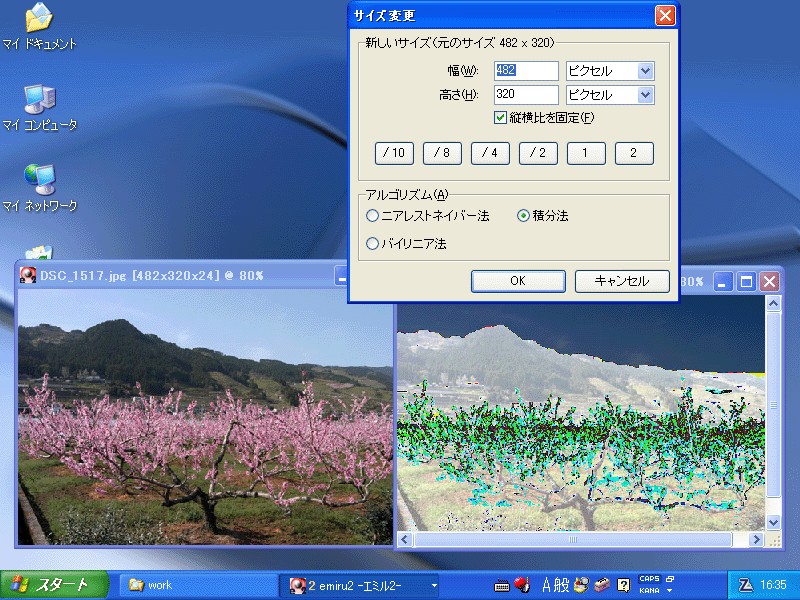Confirm the dialog with OK
The width and height of the screenshot is (800, 600).
518,281
